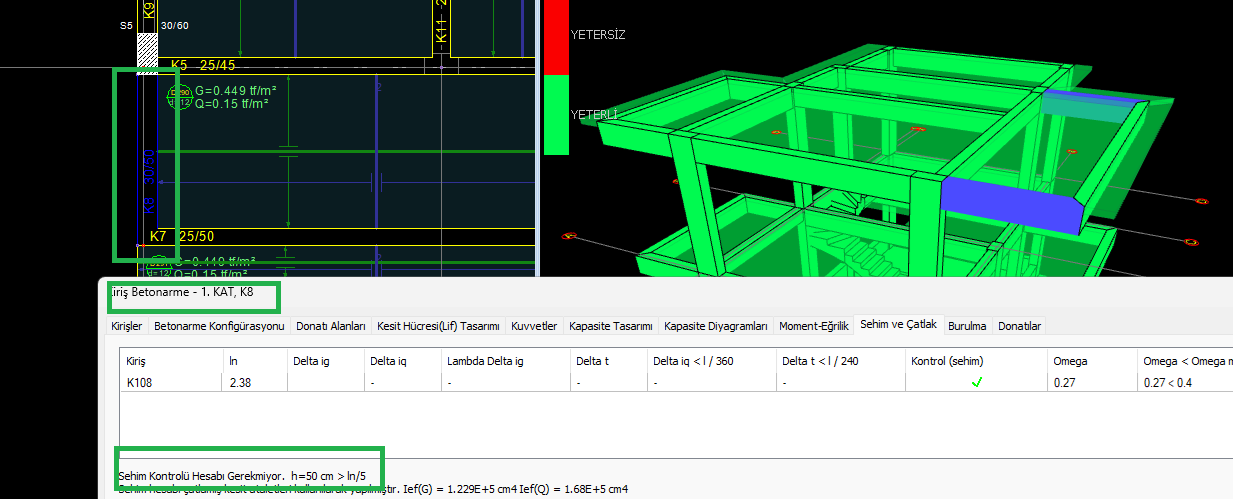The height and width of the screenshot is (499, 1233).
Task: Open the Burulma tab
Action: tap(967, 326)
